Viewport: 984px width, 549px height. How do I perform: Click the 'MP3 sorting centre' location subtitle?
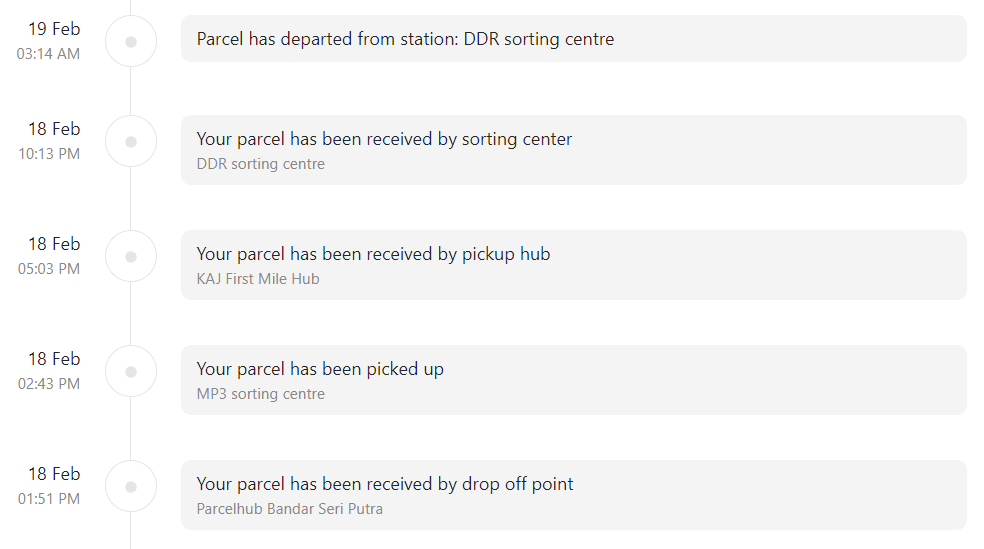[x=260, y=394]
